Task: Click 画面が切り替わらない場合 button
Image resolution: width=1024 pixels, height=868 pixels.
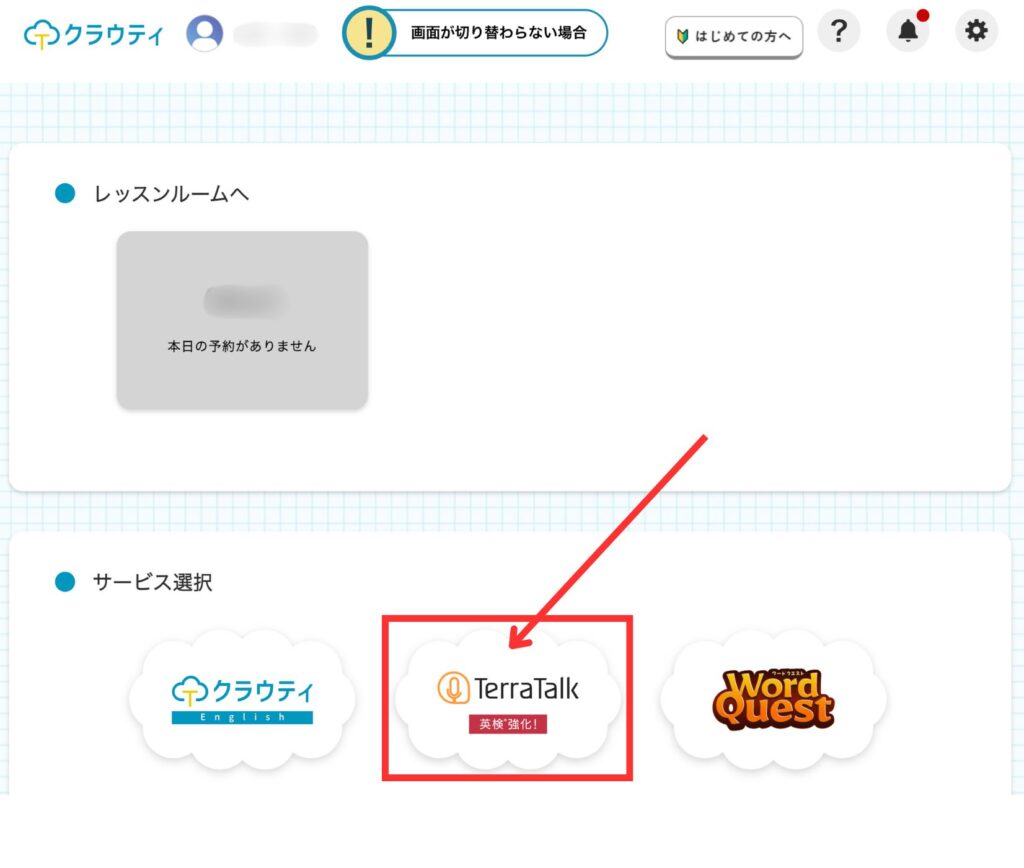Action: 498,33
